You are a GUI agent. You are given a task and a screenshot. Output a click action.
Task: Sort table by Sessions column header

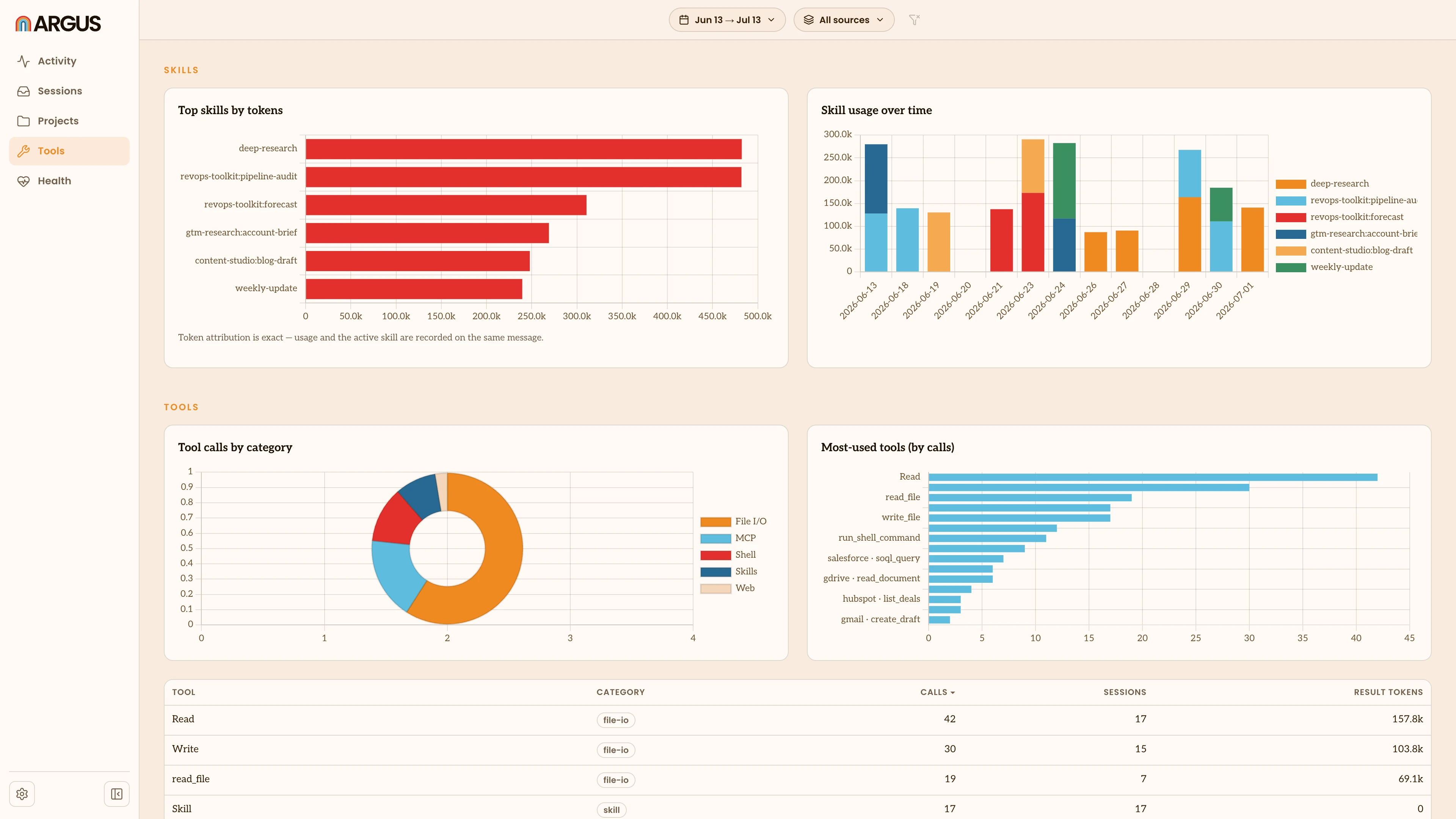(1124, 692)
